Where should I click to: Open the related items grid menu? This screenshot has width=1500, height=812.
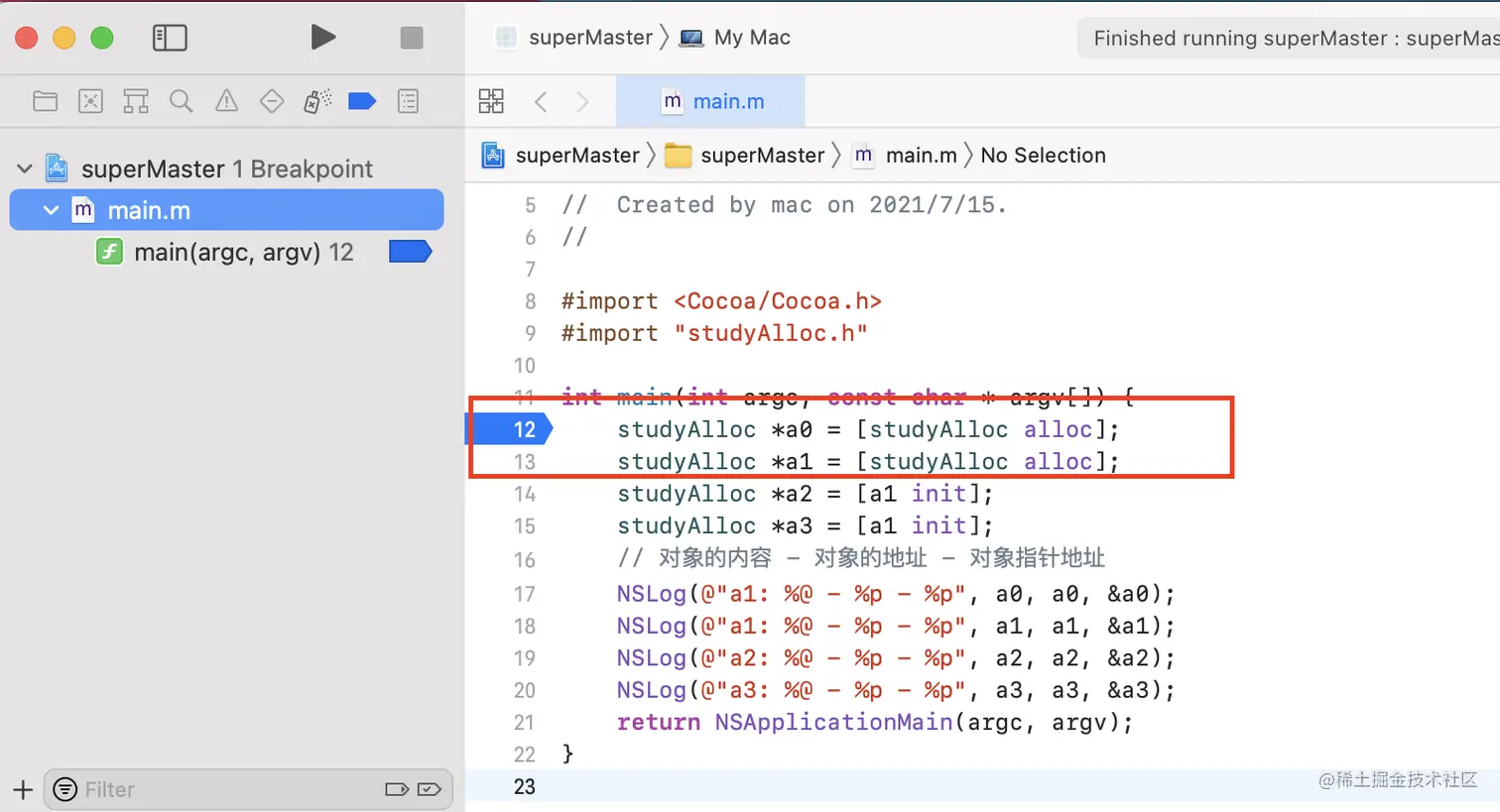[491, 101]
